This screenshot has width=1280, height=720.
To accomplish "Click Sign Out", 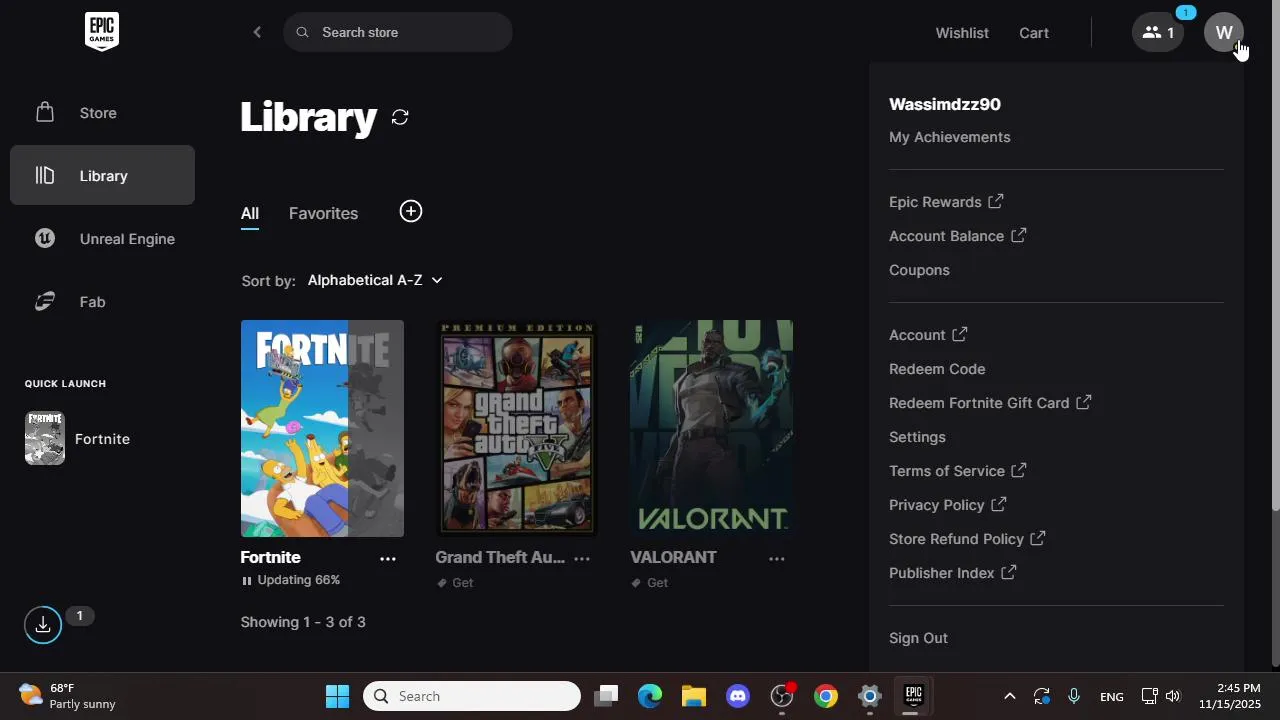I will pos(918,638).
